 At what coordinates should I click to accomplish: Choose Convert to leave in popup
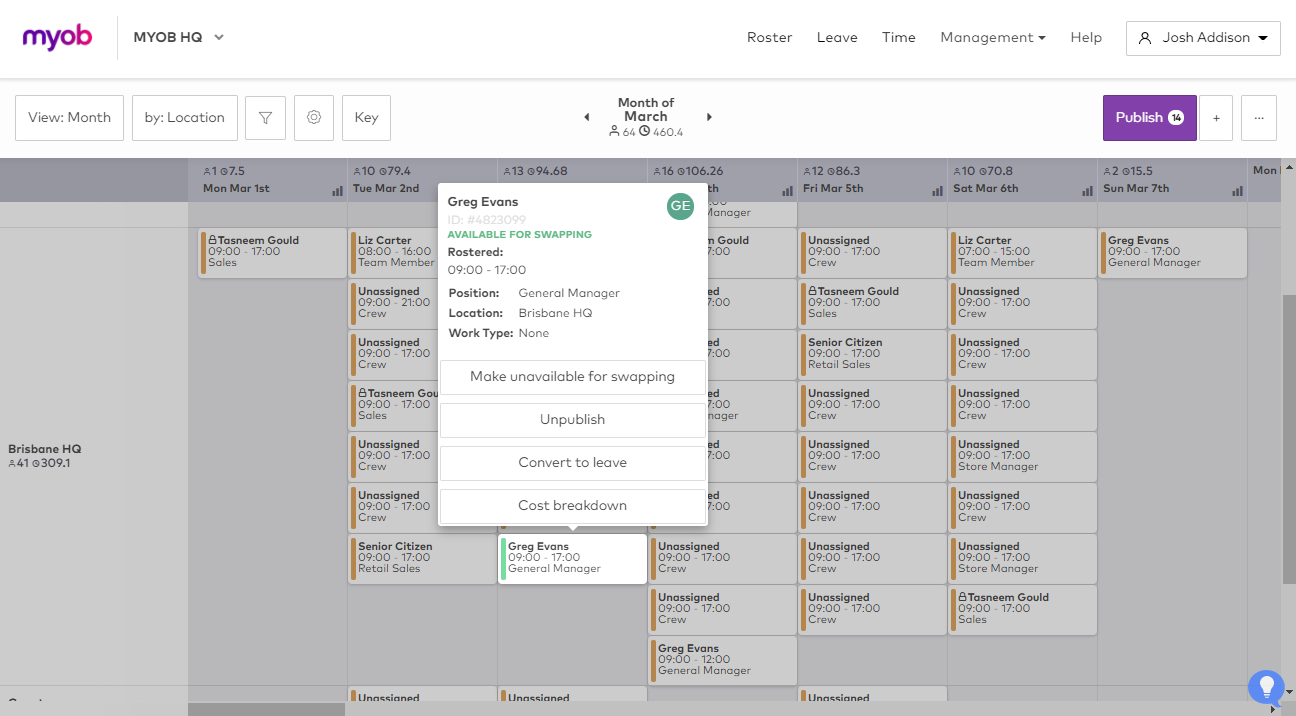pyautogui.click(x=572, y=463)
